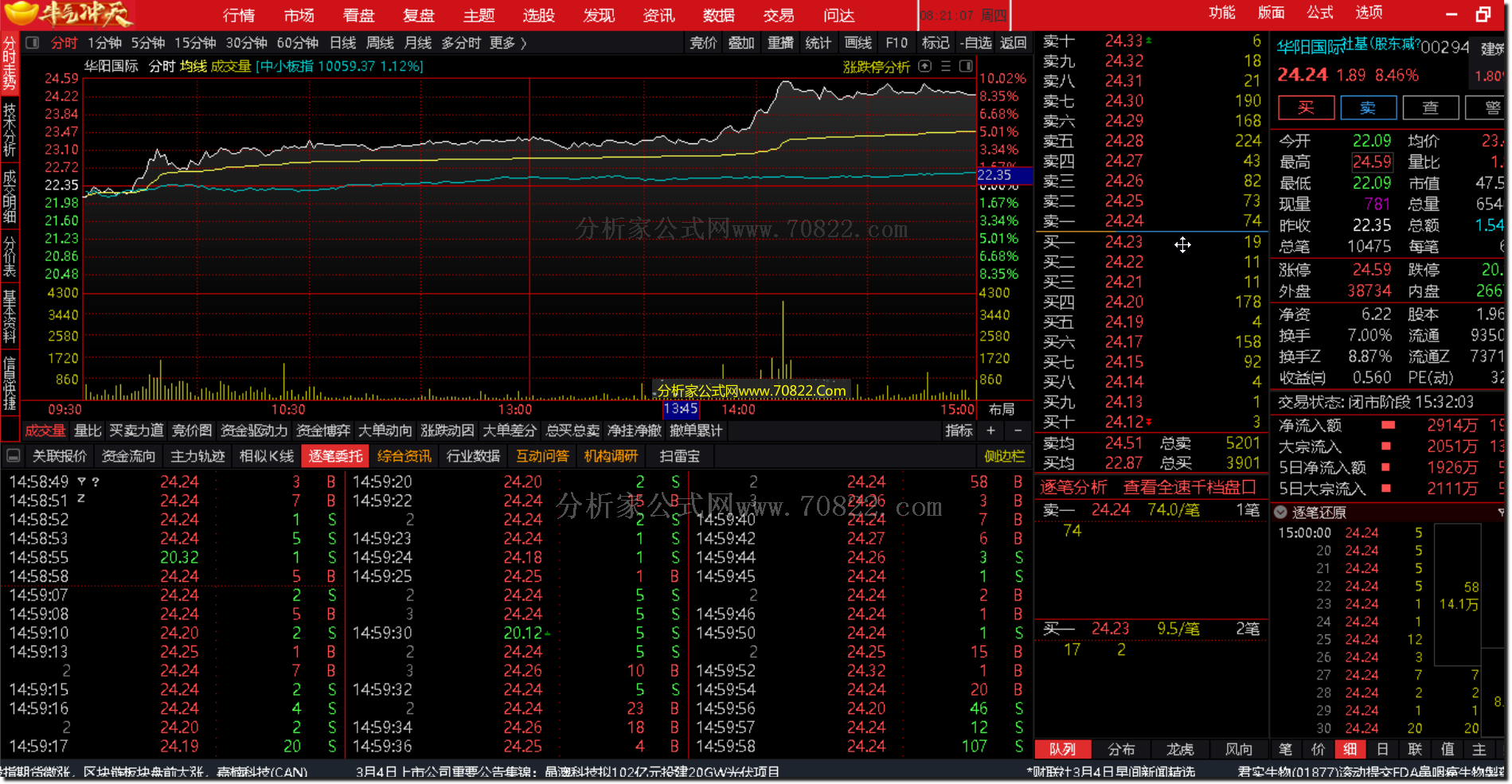Click the 卖 sell button
The width and height of the screenshot is (1512, 784).
tap(1368, 107)
